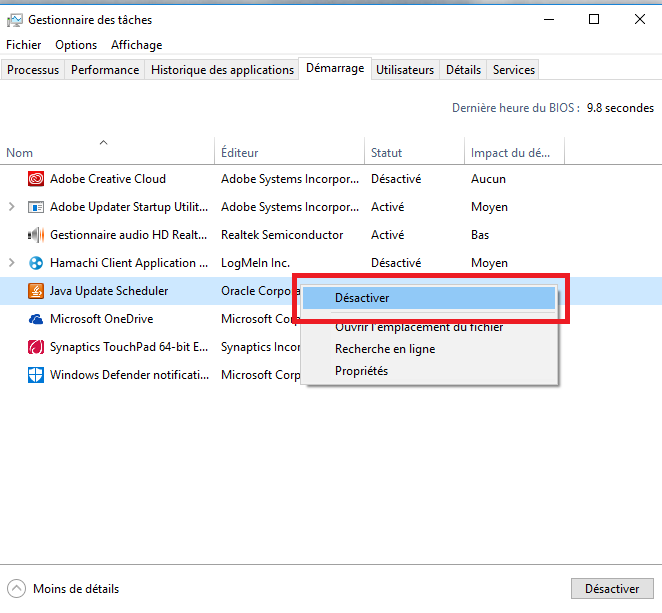The image size is (662, 613).
Task: Open the Affichage menu
Action: [136, 45]
